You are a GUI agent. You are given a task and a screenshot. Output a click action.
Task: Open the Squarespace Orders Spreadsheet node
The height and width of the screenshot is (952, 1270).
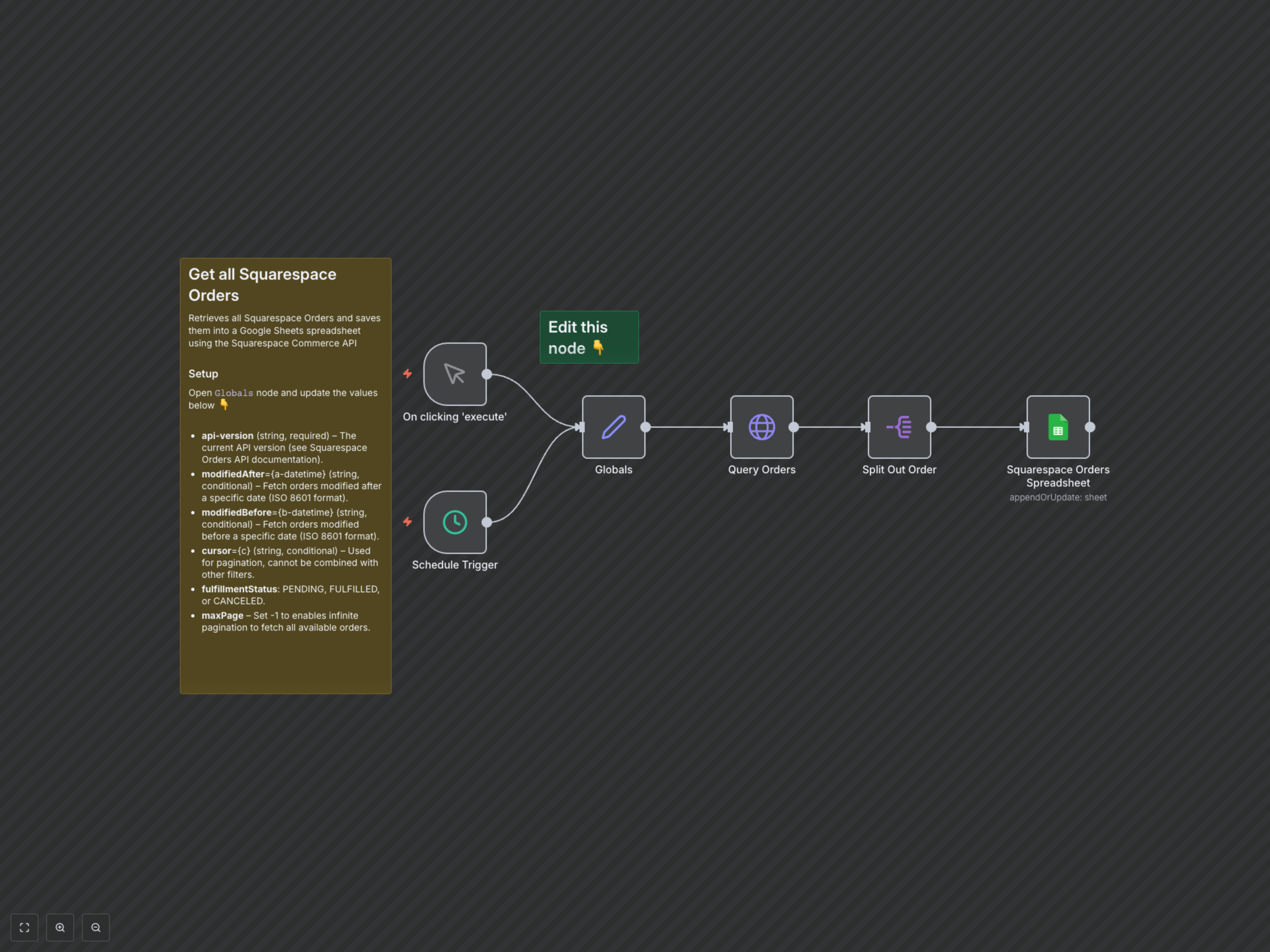[1058, 427]
